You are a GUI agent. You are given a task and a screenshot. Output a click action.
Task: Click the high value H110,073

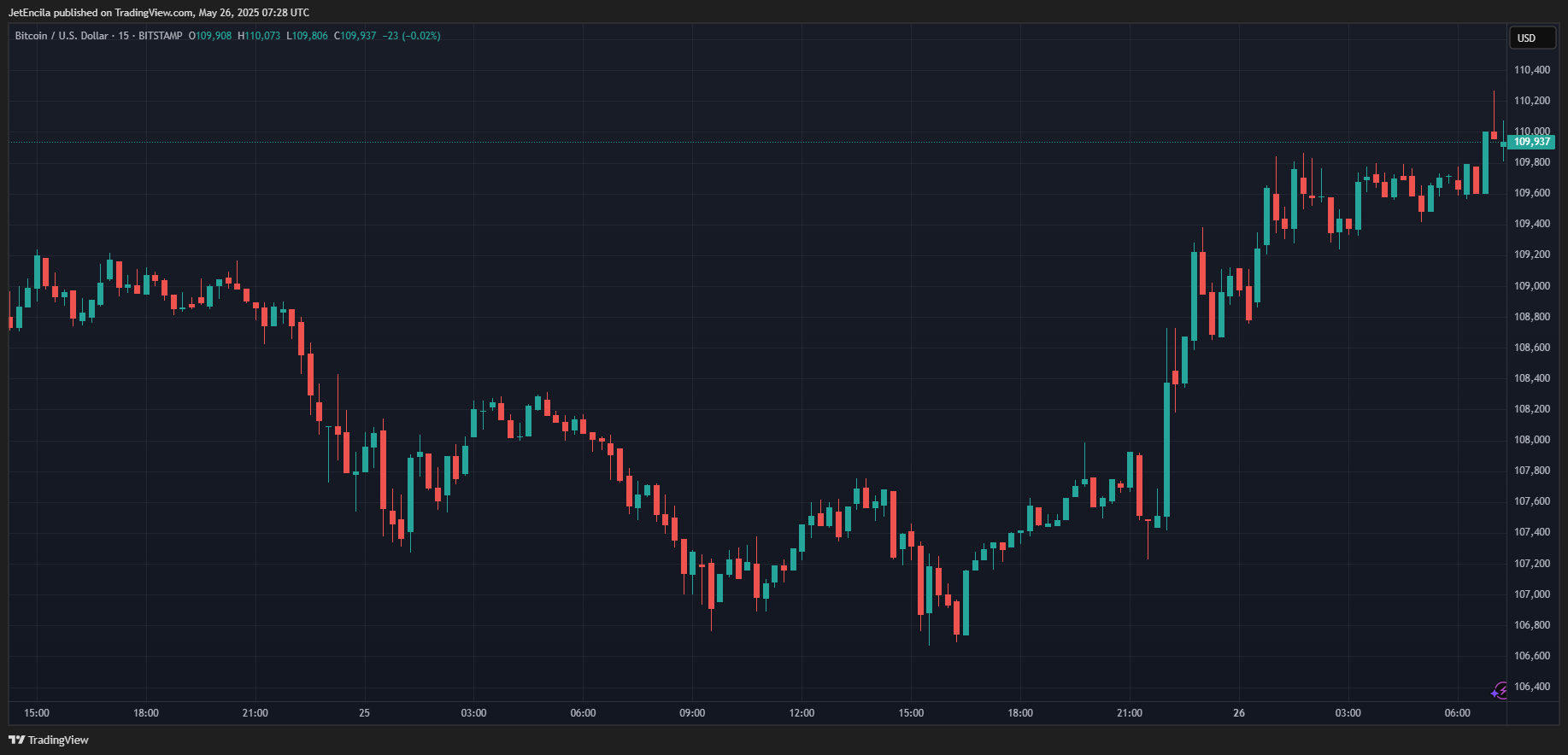pos(259,36)
